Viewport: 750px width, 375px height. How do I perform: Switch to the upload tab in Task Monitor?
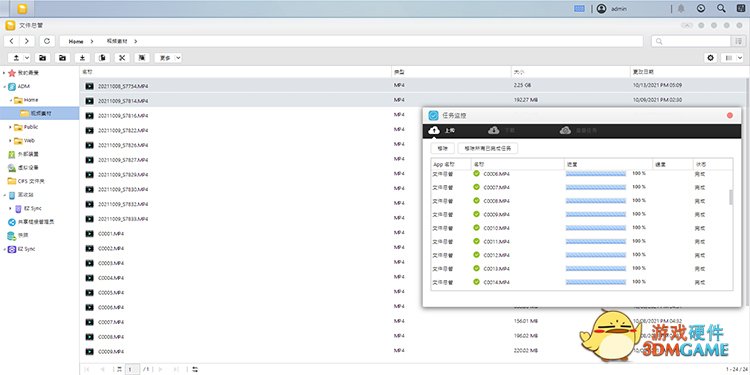(441, 130)
